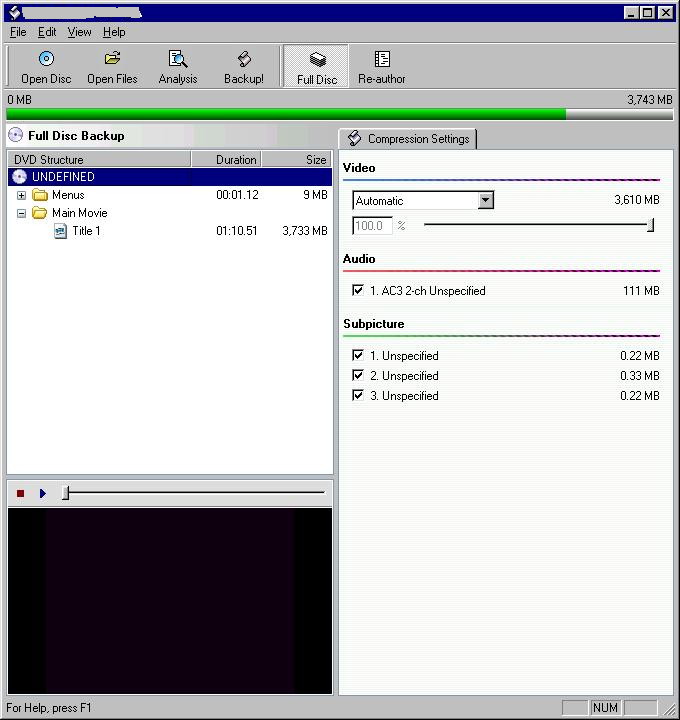Click the 'For Help, press F1' status text
Viewport: 680px width, 720px height.
point(49,708)
